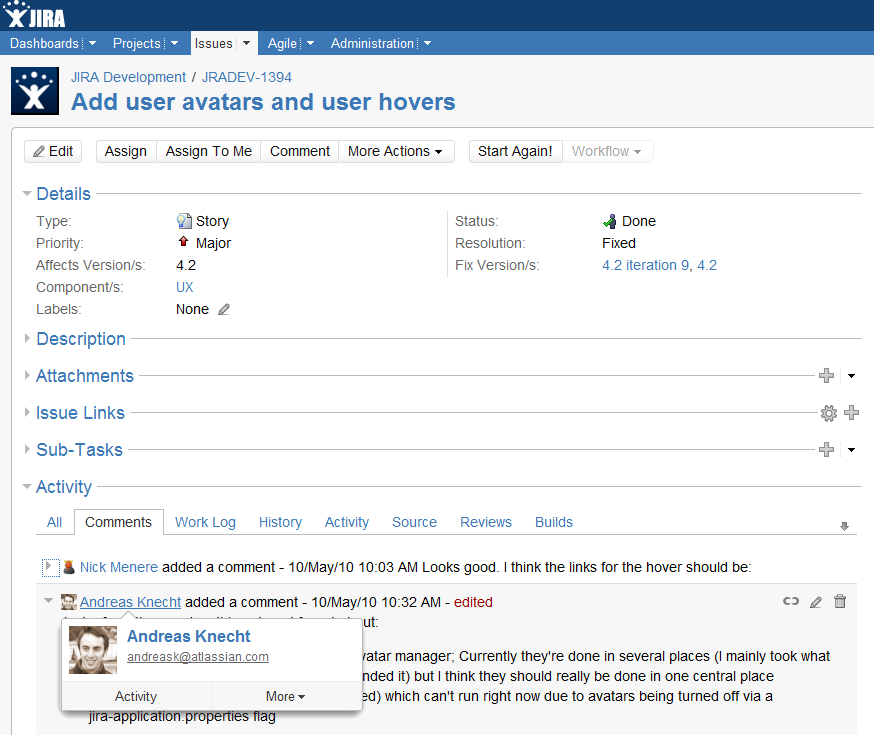
Task: Click the Major priority arrow icon
Action: pyautogui.click(x=183, y=242)
